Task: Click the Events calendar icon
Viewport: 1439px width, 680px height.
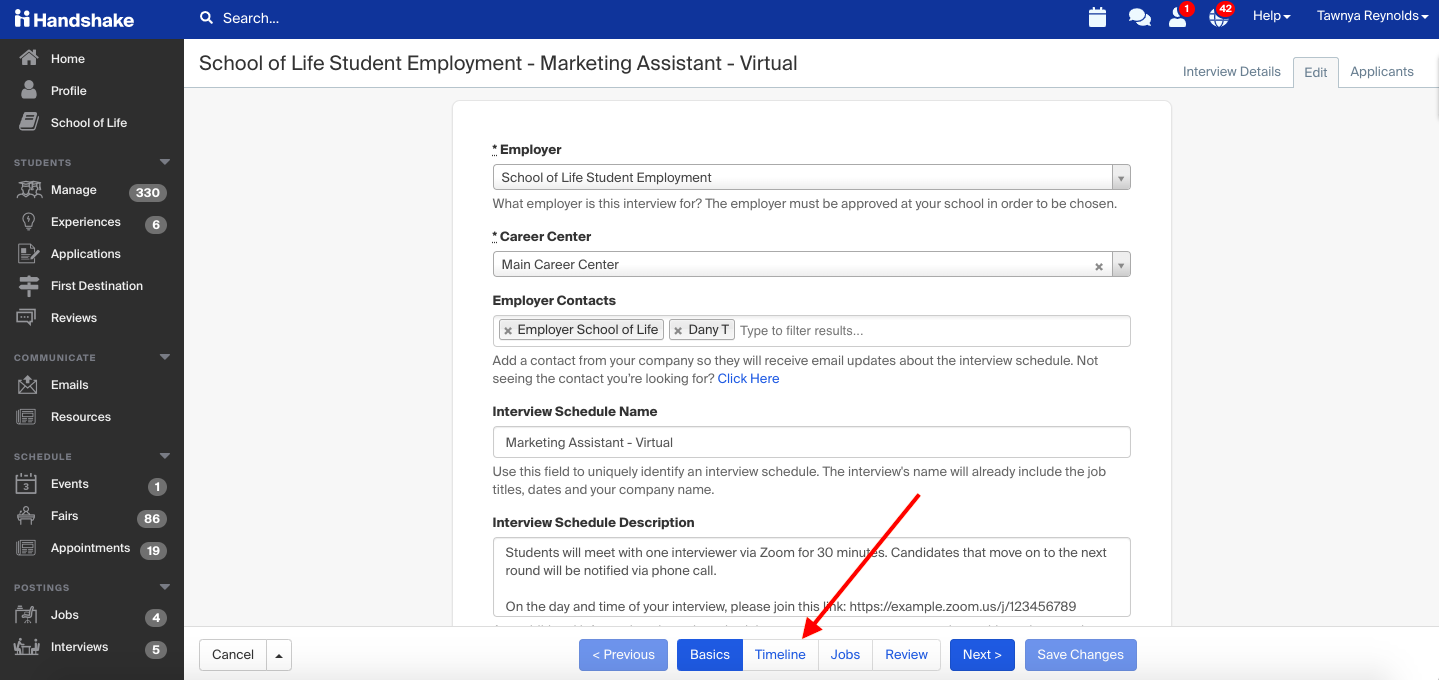Action: click(27, 484)
